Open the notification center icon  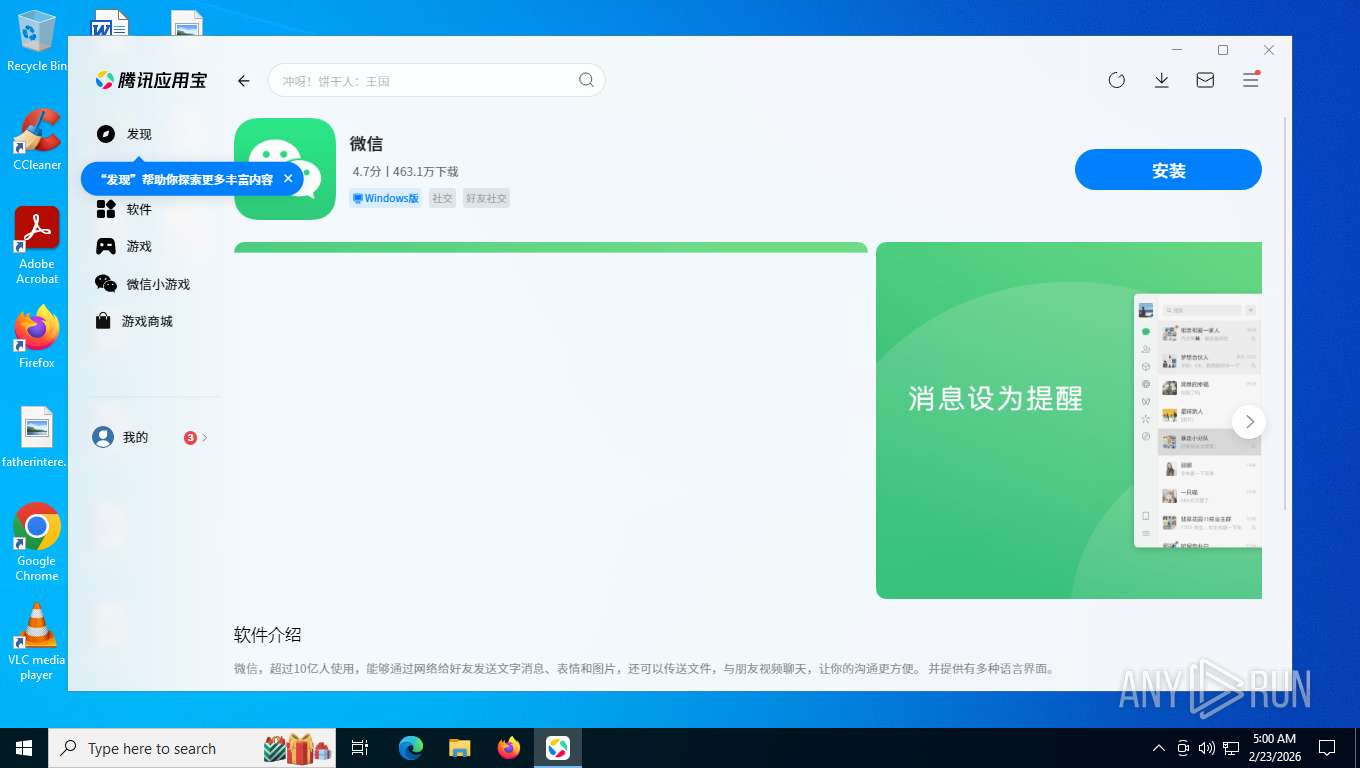[1327, 748]
